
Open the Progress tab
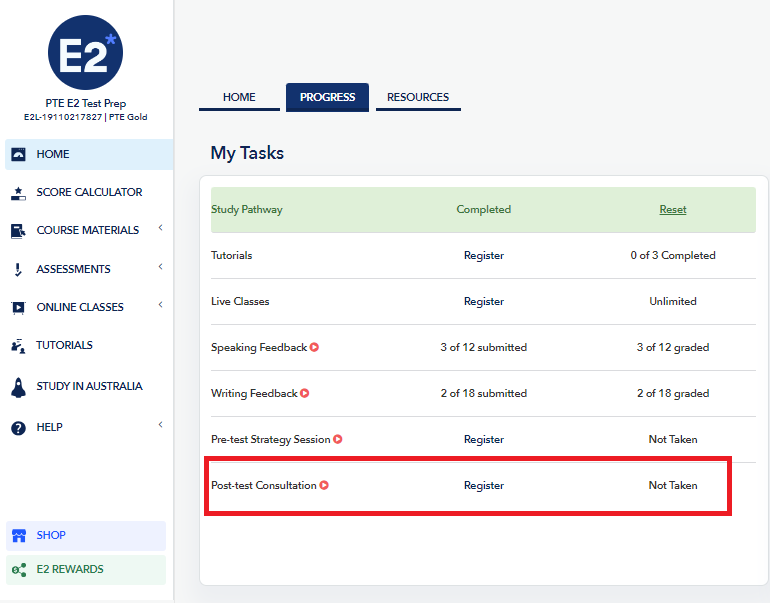coord(327,97)
